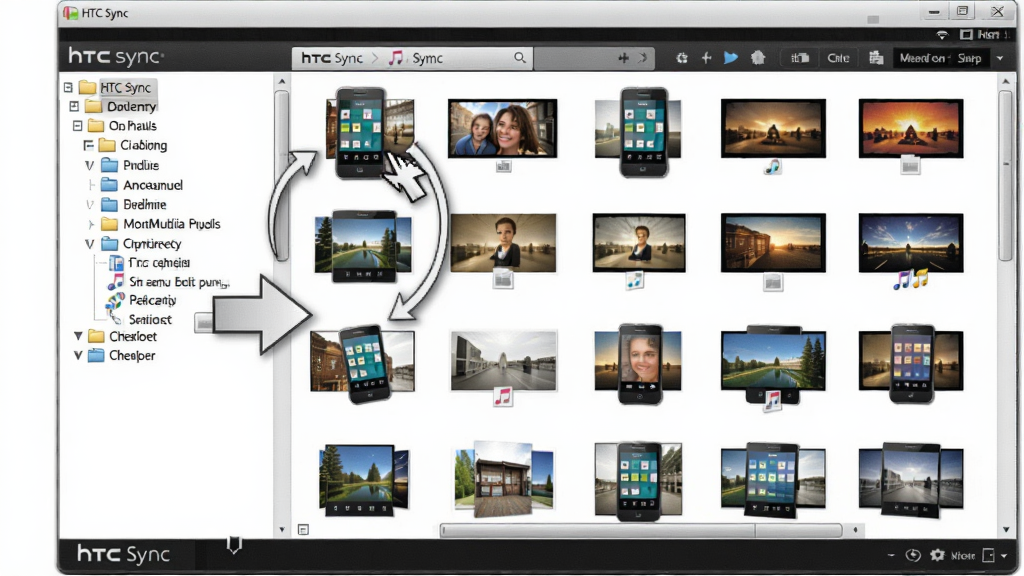The height and width of the screenshot is (576, 1024).
Task: Click the gear icon in the top toolbar
Action: click(682, 58)
